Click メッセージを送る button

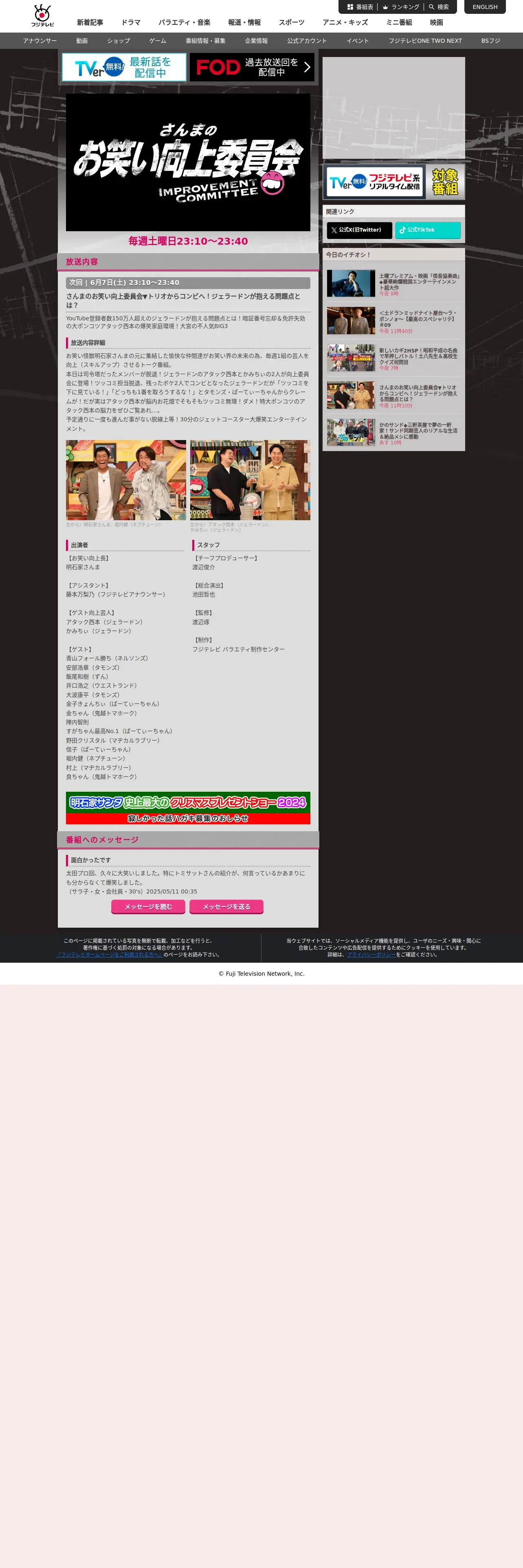pos(226,907)
